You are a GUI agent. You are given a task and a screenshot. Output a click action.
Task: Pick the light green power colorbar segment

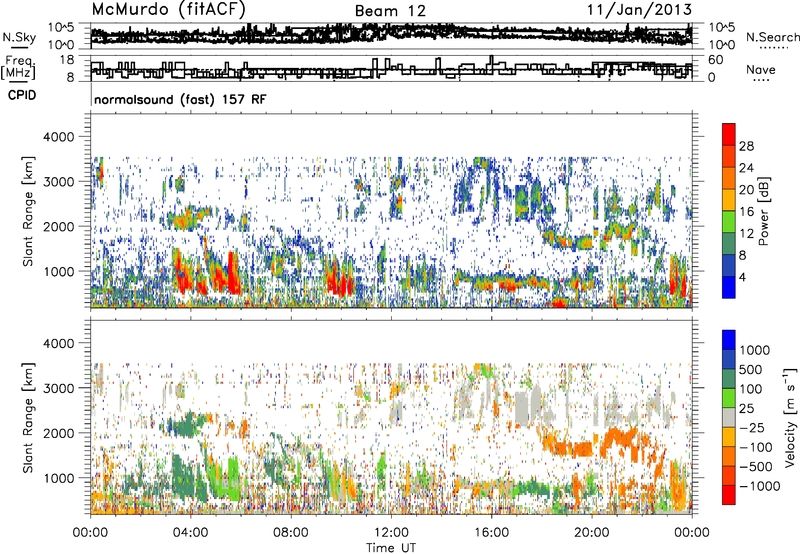[x=729, y=222]
